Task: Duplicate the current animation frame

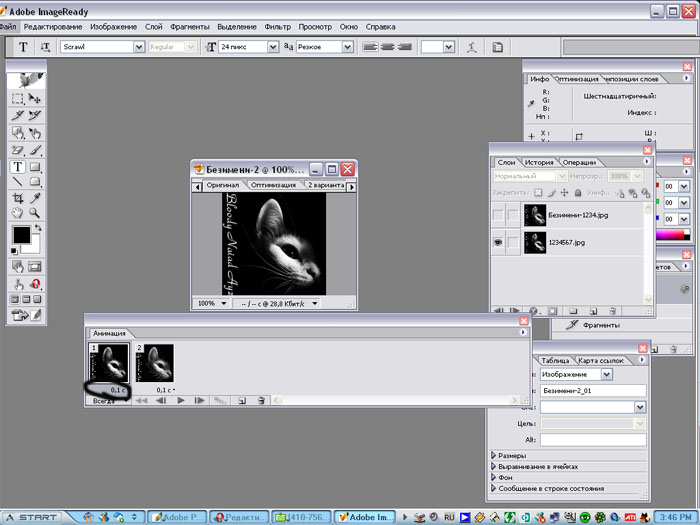Action: (x=242, y=400)
